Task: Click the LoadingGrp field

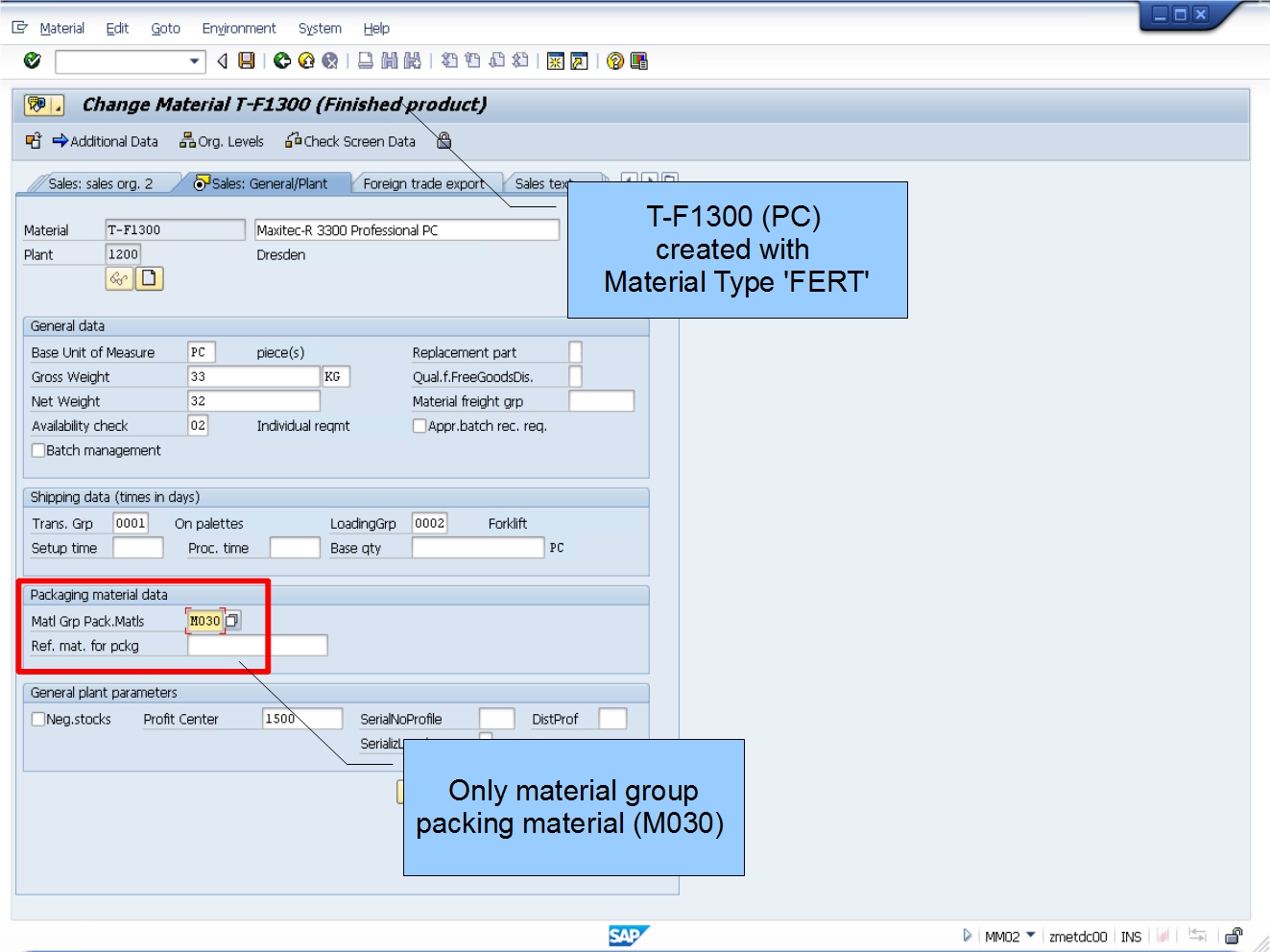Action: coord(429,523)
